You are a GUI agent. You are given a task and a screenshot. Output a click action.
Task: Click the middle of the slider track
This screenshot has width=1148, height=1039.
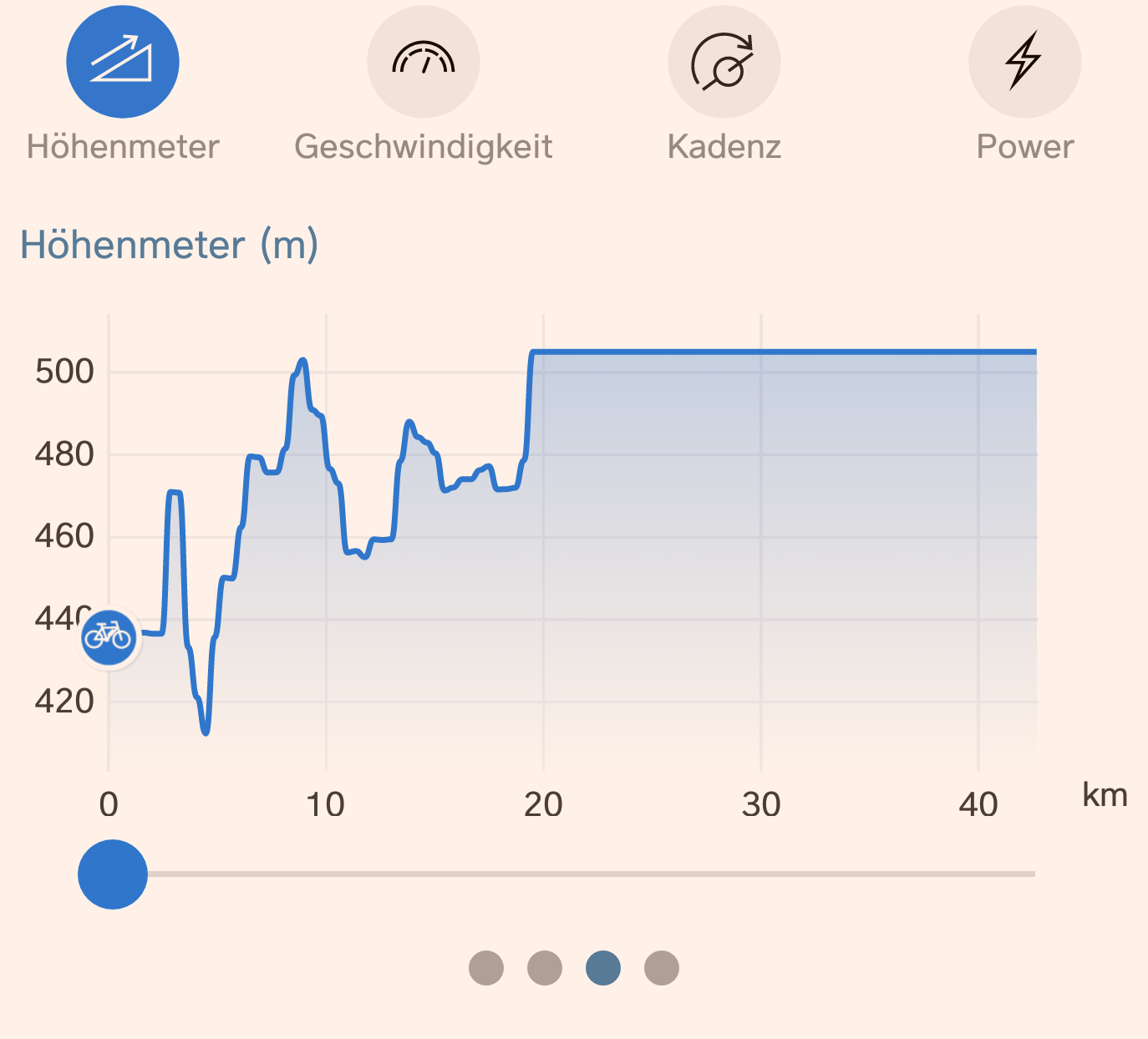[x=573, y=874]
